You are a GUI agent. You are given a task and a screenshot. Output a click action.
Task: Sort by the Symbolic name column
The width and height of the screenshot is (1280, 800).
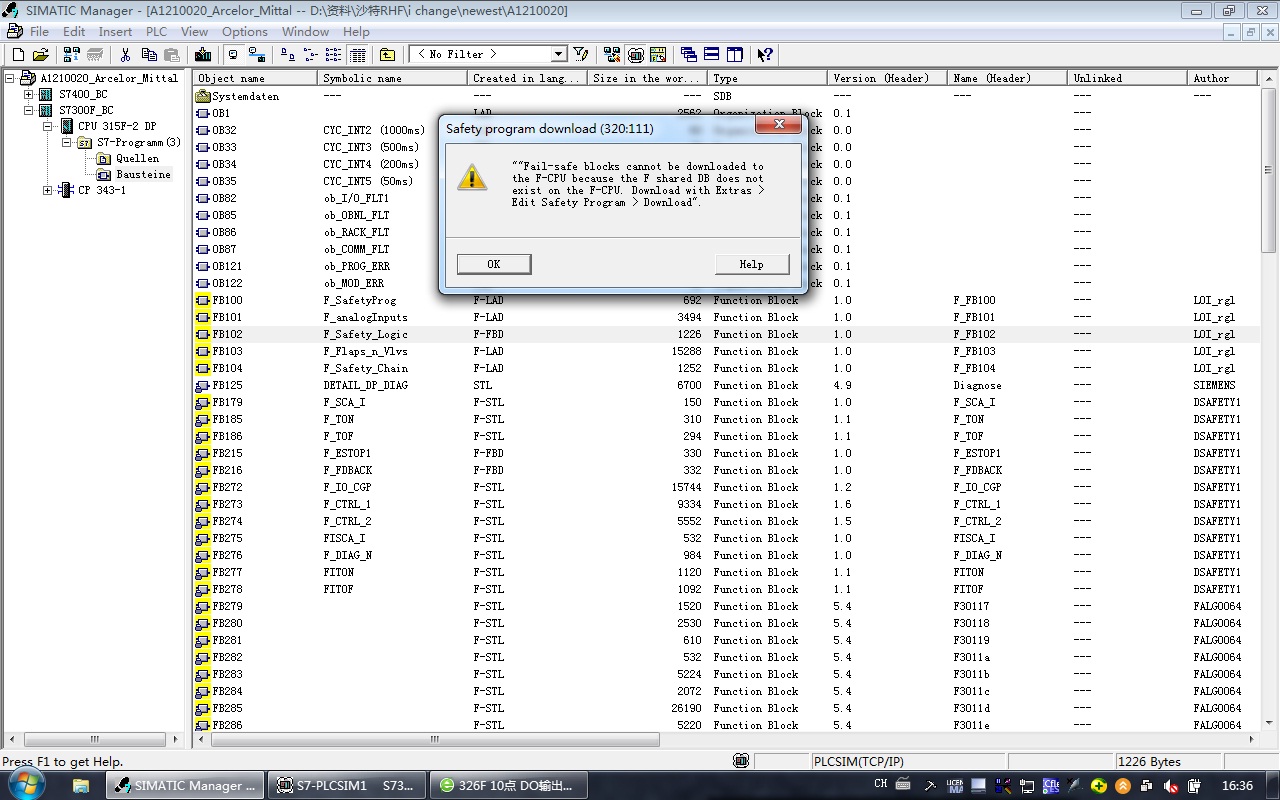click(x=394, y=78)
